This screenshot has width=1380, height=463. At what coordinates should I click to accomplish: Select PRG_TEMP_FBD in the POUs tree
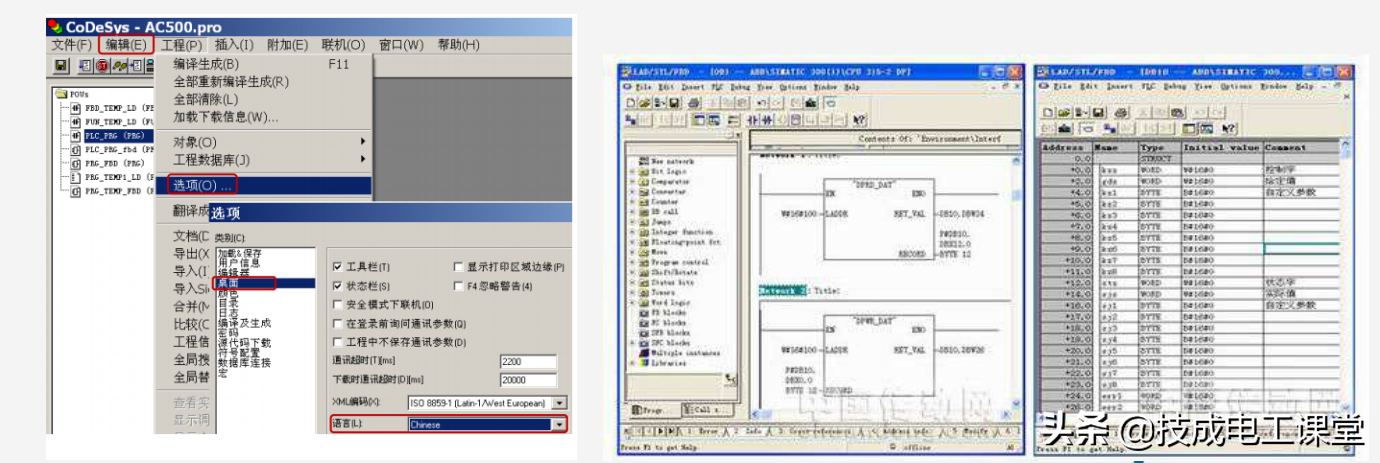point(121,189)
